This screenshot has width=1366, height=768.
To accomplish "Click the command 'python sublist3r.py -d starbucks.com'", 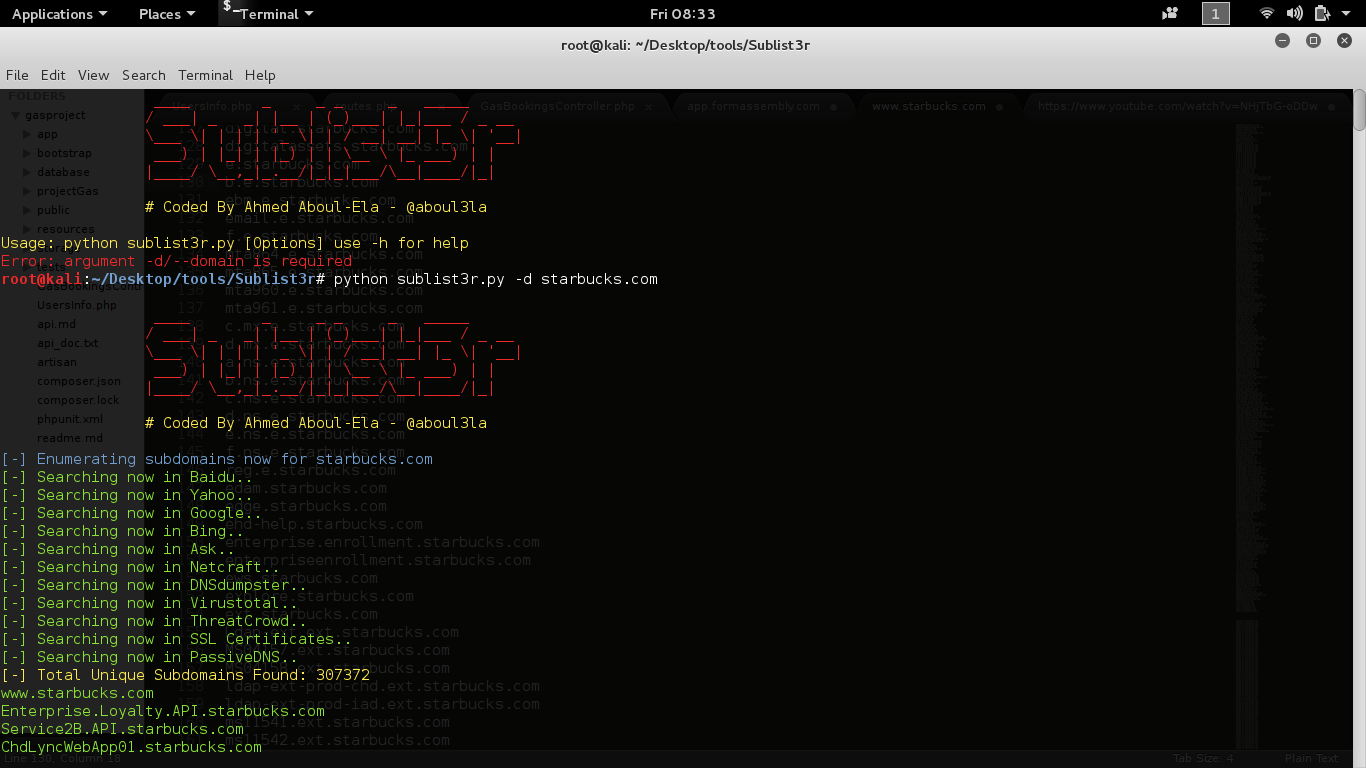I will 496,279.
